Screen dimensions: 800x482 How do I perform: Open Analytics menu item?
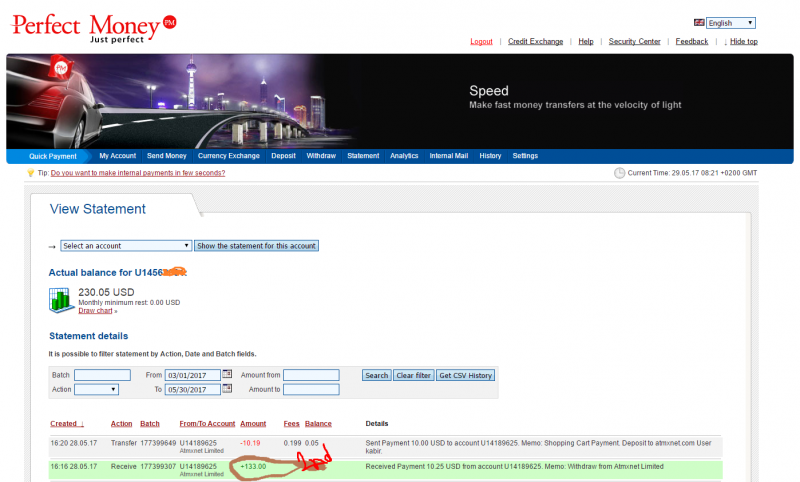click(404, 156)
